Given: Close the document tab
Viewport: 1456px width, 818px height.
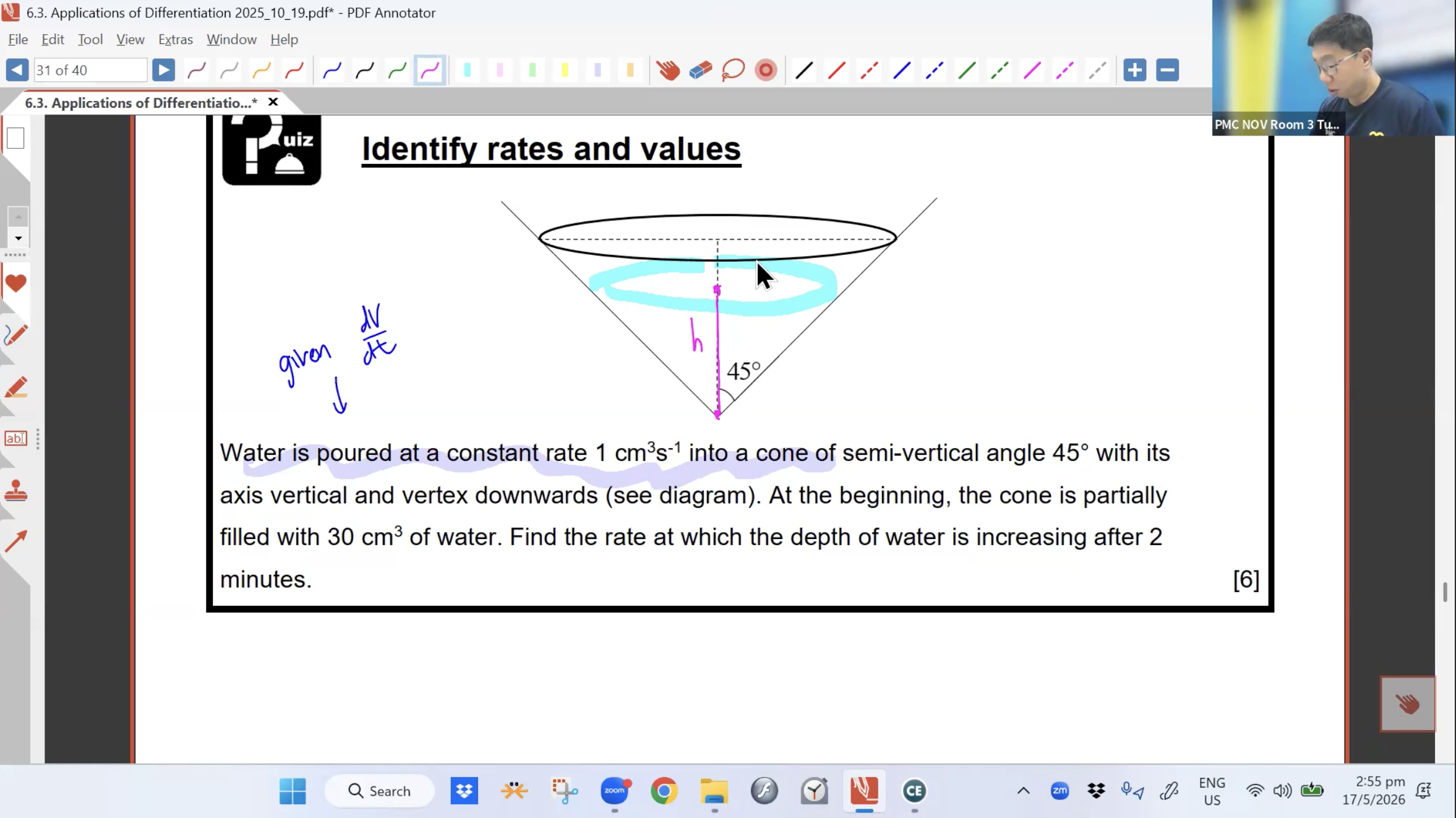Looking at the screenshot, I should coord(273,102).
